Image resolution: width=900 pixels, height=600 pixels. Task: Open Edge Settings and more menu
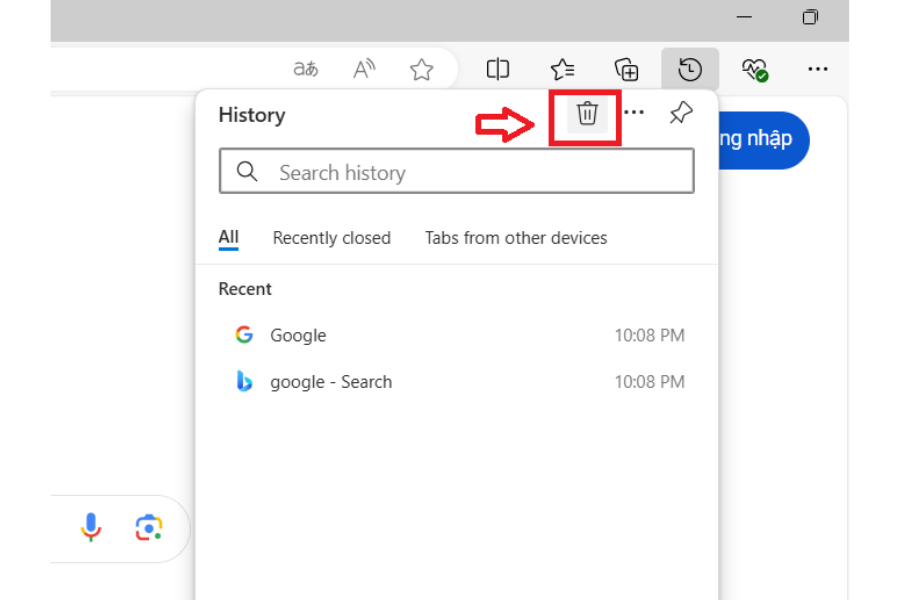[x=818, y=68]
